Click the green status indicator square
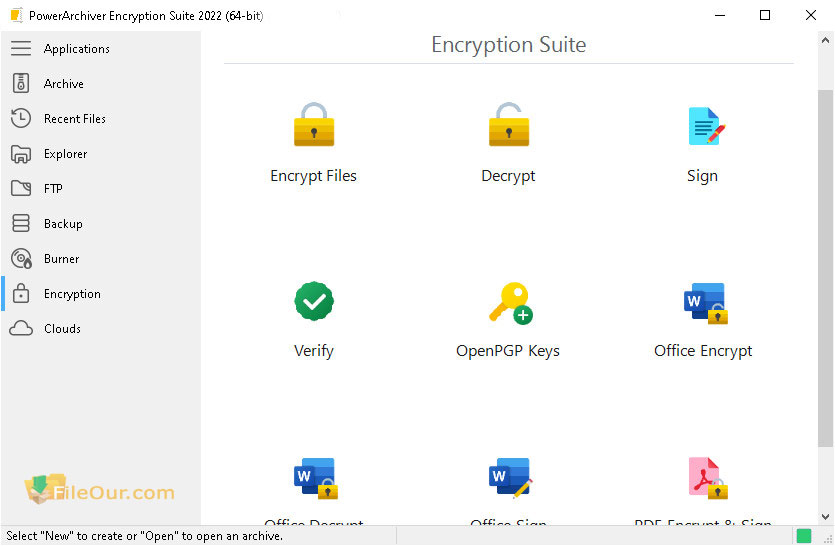Viewport: 835px width, 546px height. 803,536
